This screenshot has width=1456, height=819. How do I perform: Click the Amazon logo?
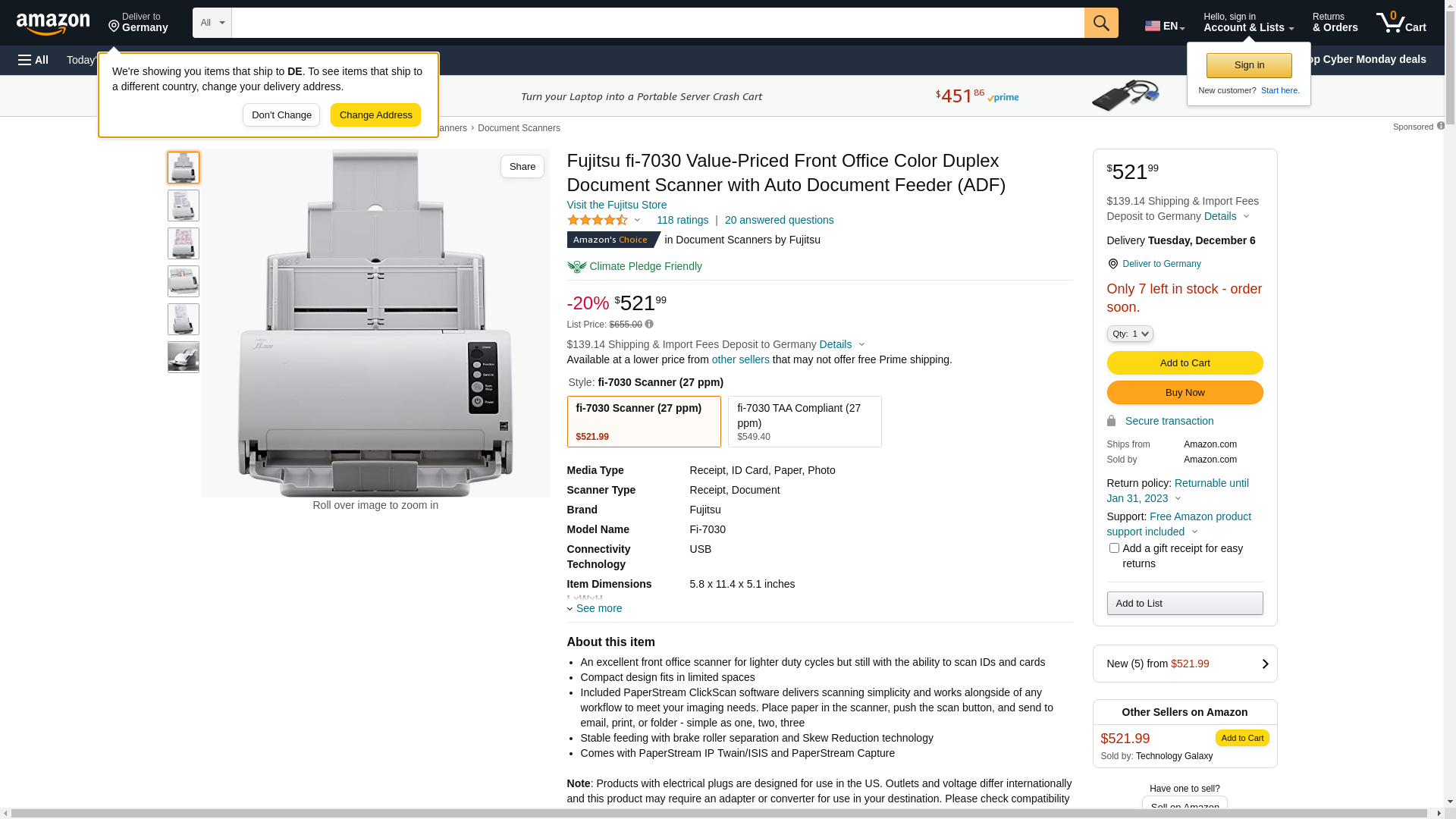pyautogui.click(x=53, y=24)
